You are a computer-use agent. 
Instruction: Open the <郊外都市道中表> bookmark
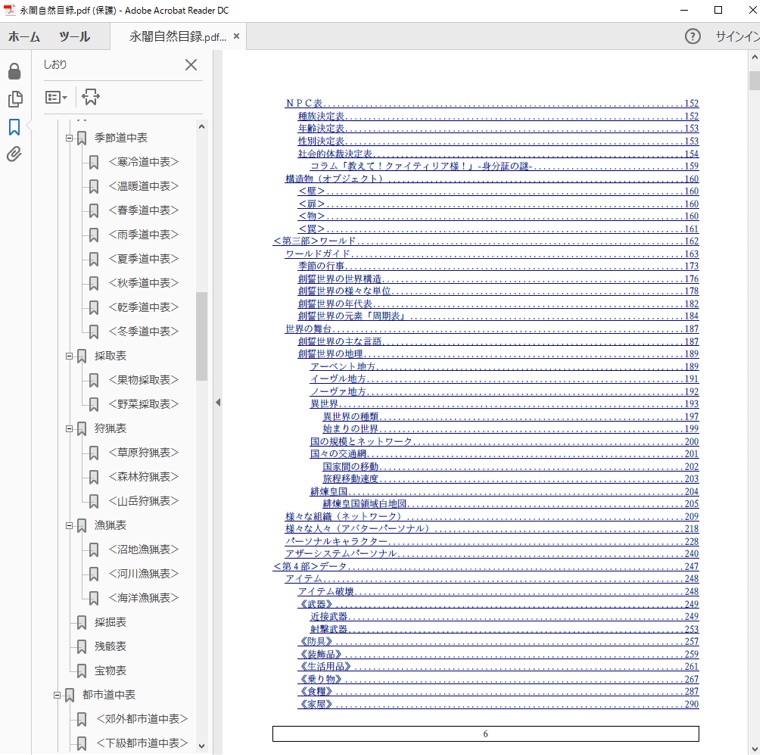[x=142, y=719]
